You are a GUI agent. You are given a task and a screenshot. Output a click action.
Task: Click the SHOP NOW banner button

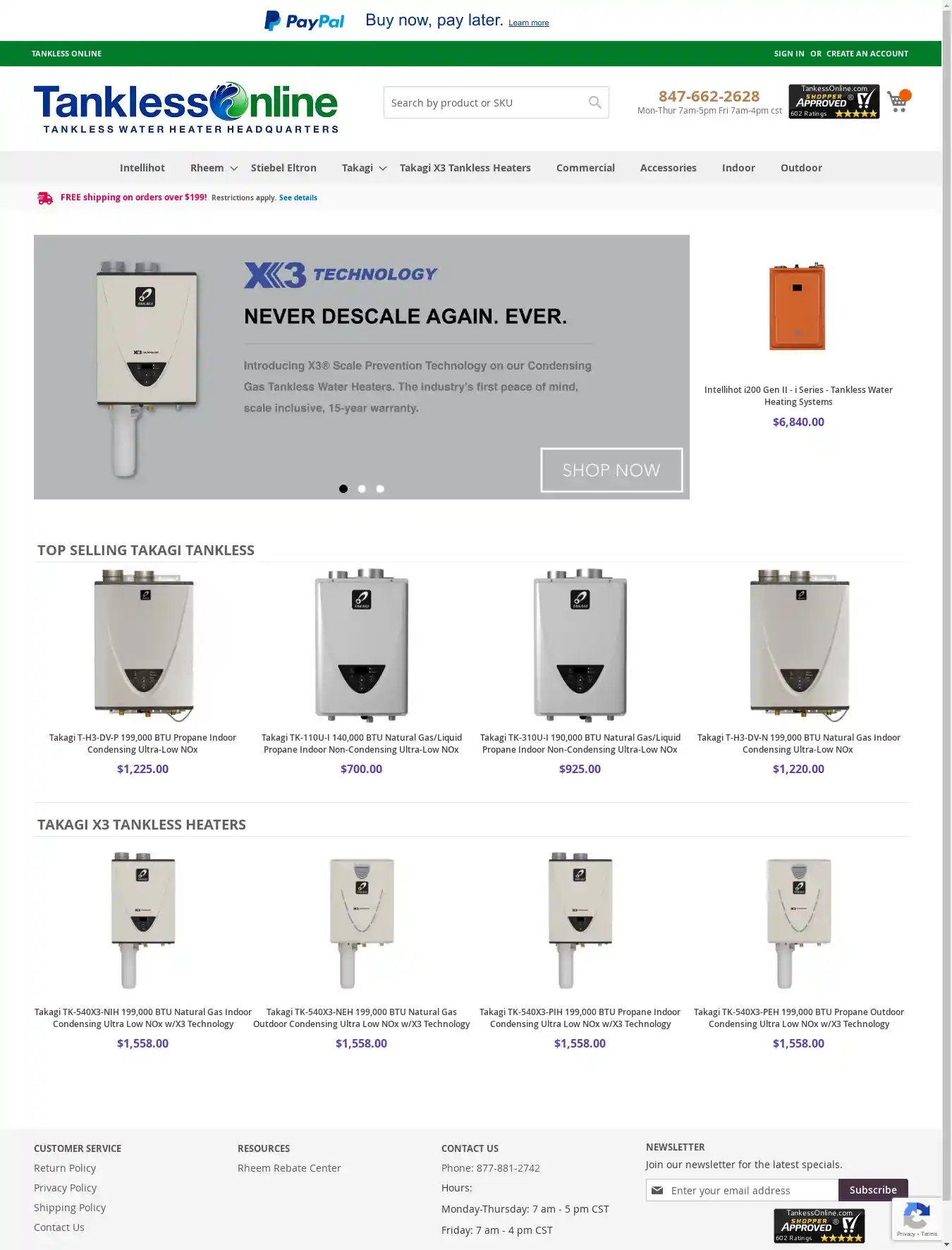611,470
